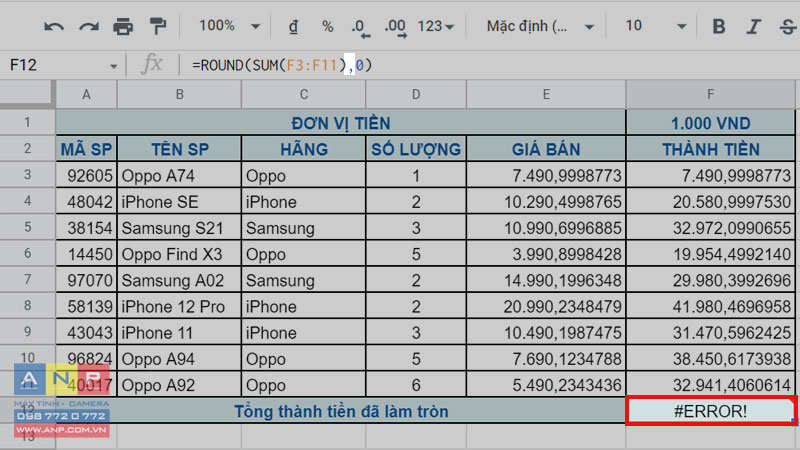Click the HÃNG header cell

pyautogui.click(x=304, y=149)
